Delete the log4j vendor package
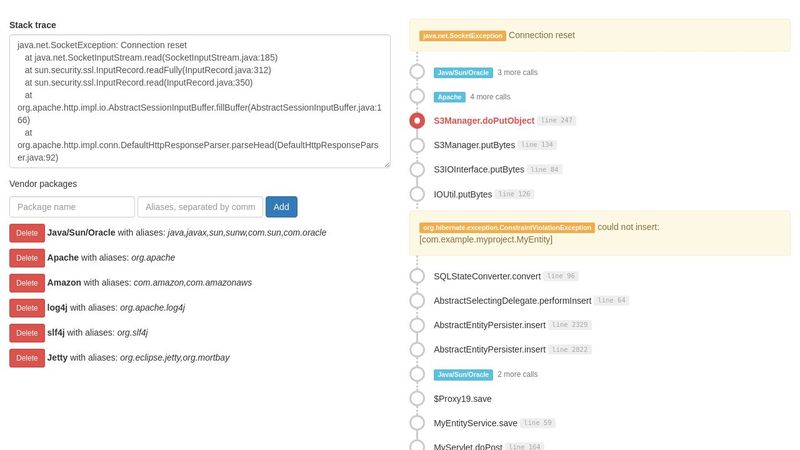800x450 pixels. click(26, 307)
